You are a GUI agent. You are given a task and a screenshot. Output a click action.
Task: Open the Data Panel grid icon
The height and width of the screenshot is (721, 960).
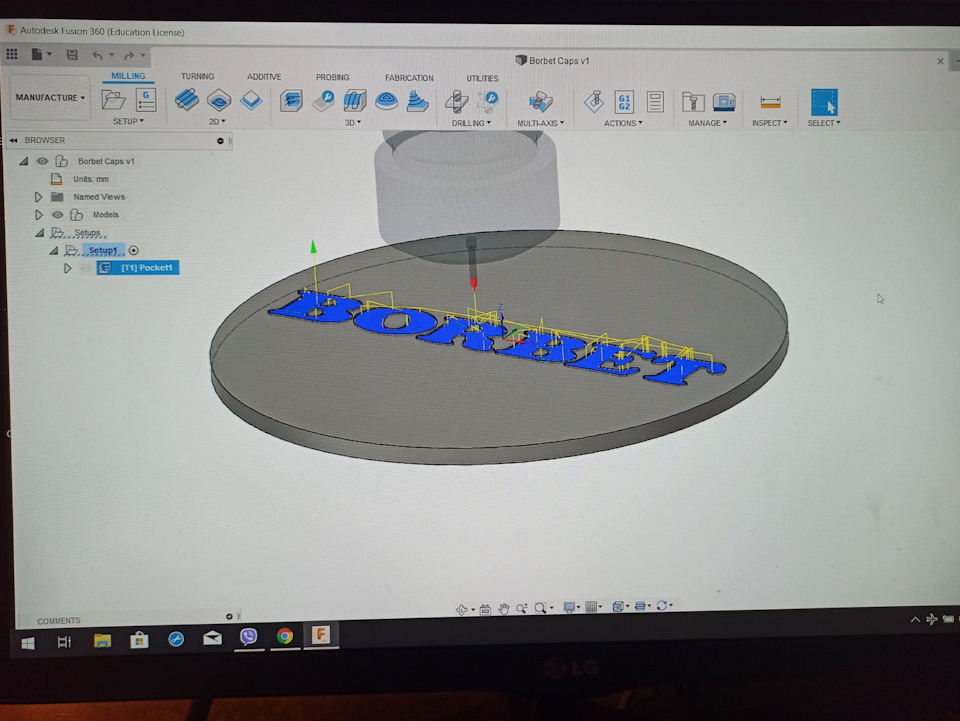coord(12,54)
